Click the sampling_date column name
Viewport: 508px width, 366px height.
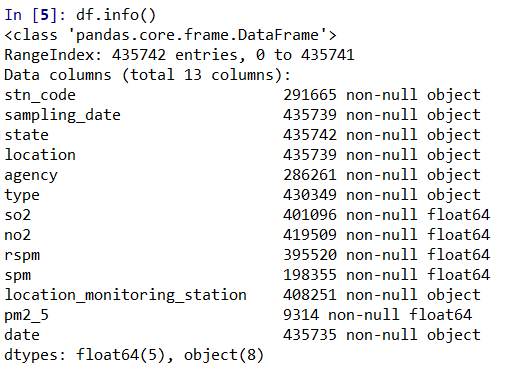[62, 115]
